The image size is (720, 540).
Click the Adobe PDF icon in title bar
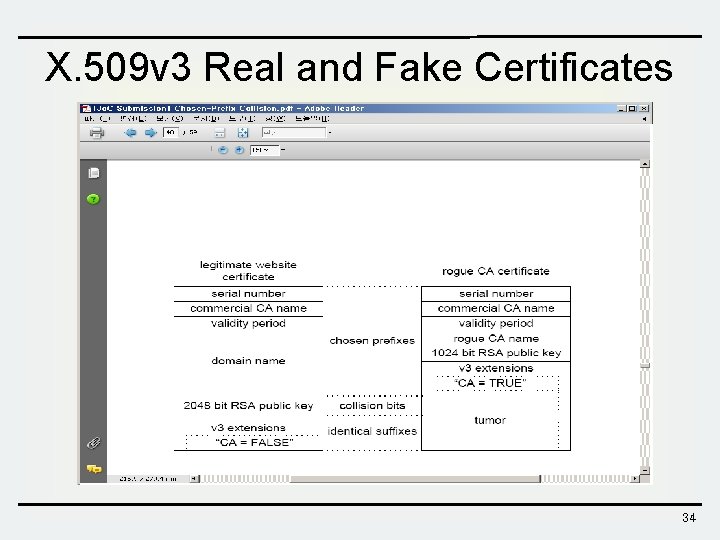pyautogui.click(x=86, y=108)
